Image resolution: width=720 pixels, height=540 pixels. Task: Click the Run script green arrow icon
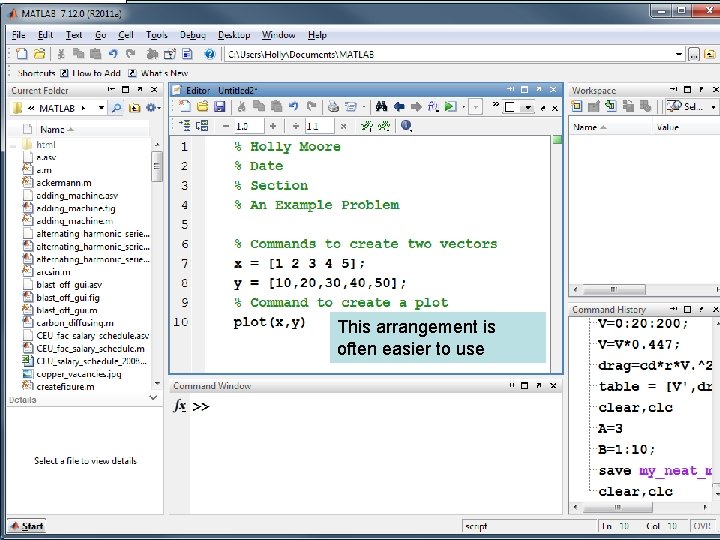pyautogui.click(x=450, y=107)
